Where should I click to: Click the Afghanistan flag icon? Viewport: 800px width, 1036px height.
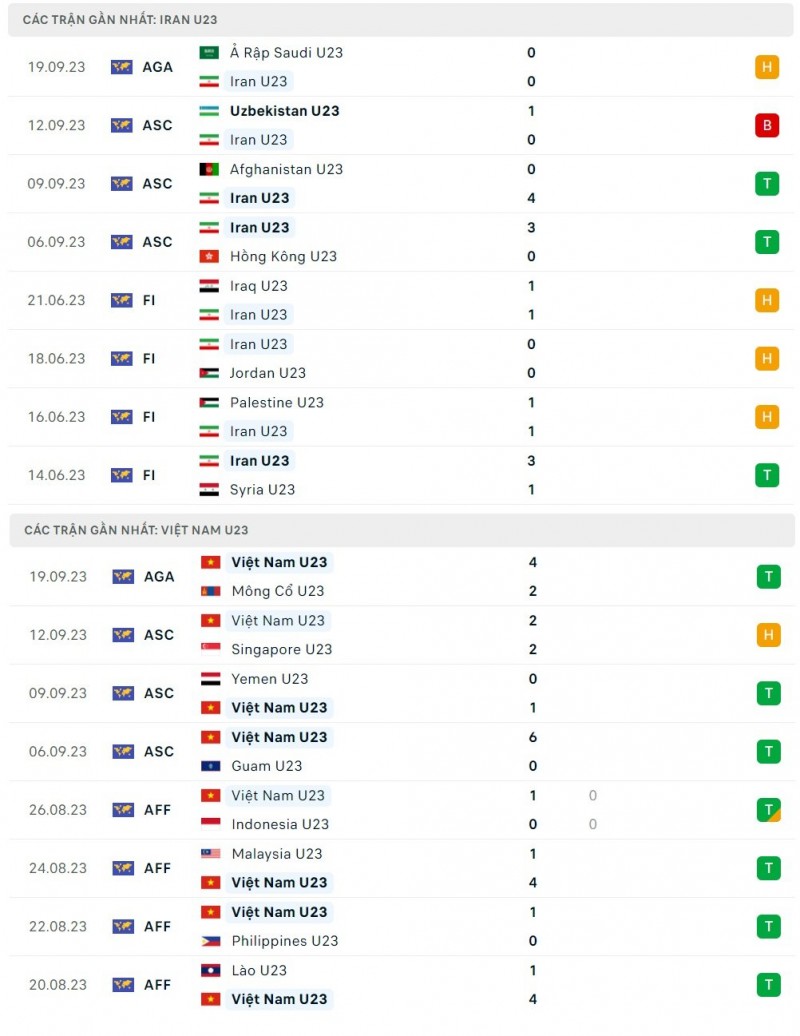[x=209, y=169]
